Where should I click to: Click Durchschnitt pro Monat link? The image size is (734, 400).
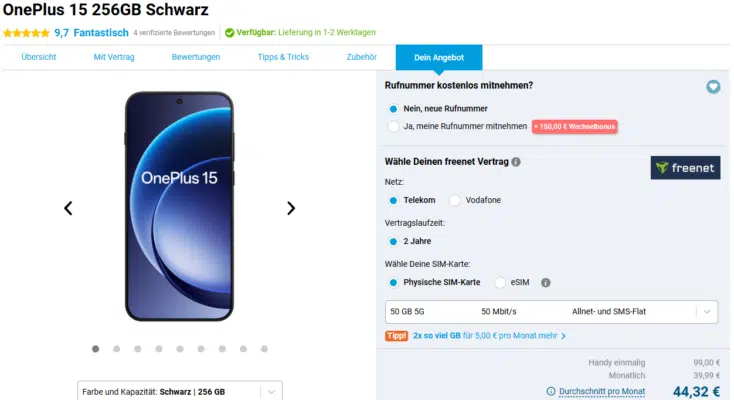(602, 391)
